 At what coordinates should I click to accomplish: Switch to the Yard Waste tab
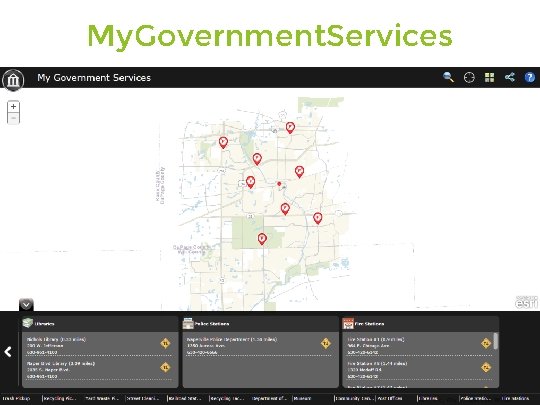point(102,398)
